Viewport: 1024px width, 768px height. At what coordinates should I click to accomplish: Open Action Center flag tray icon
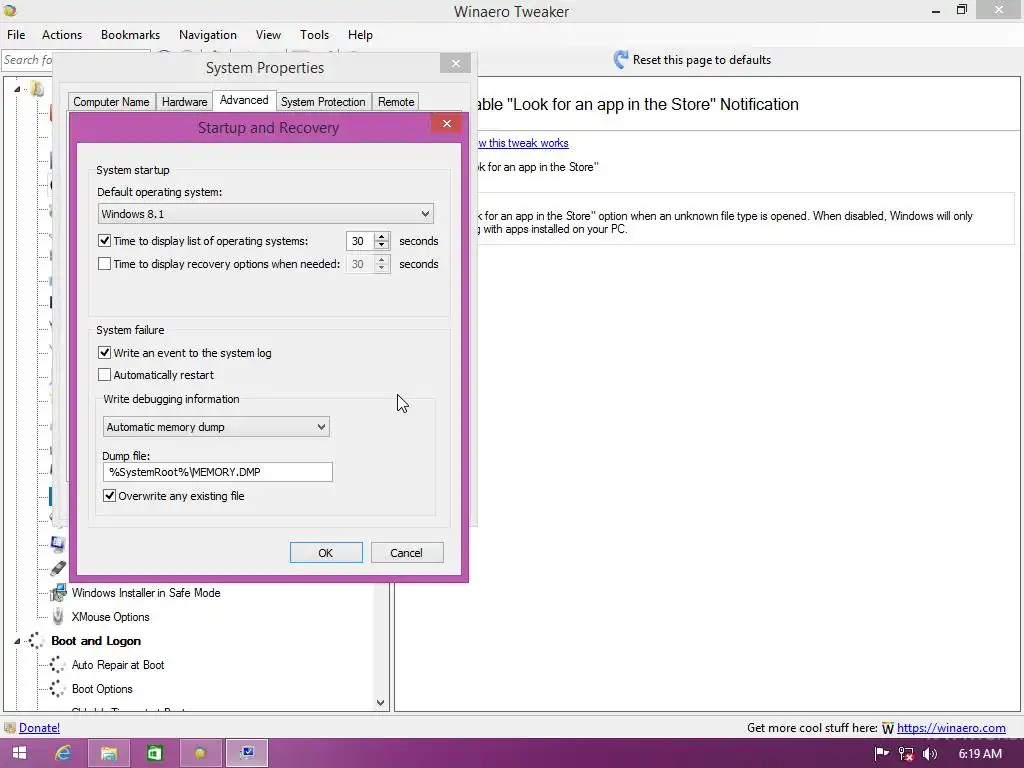coord(882,754)
